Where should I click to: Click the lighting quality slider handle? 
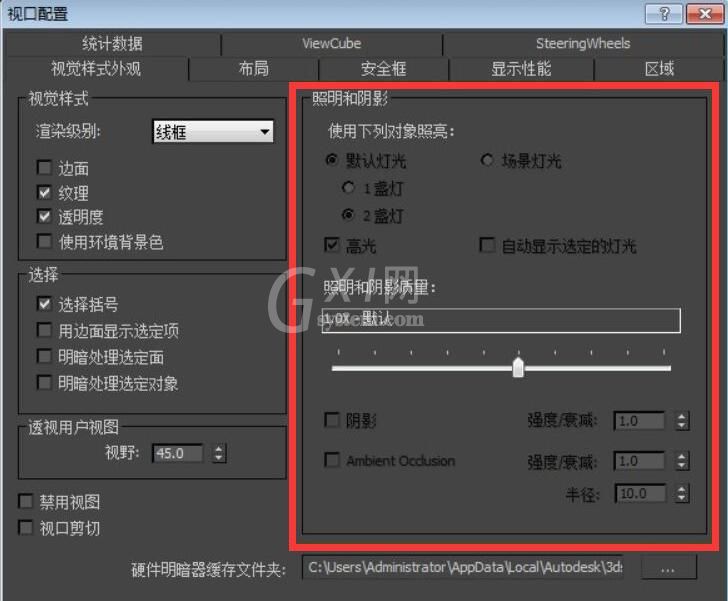coord(518,368)
